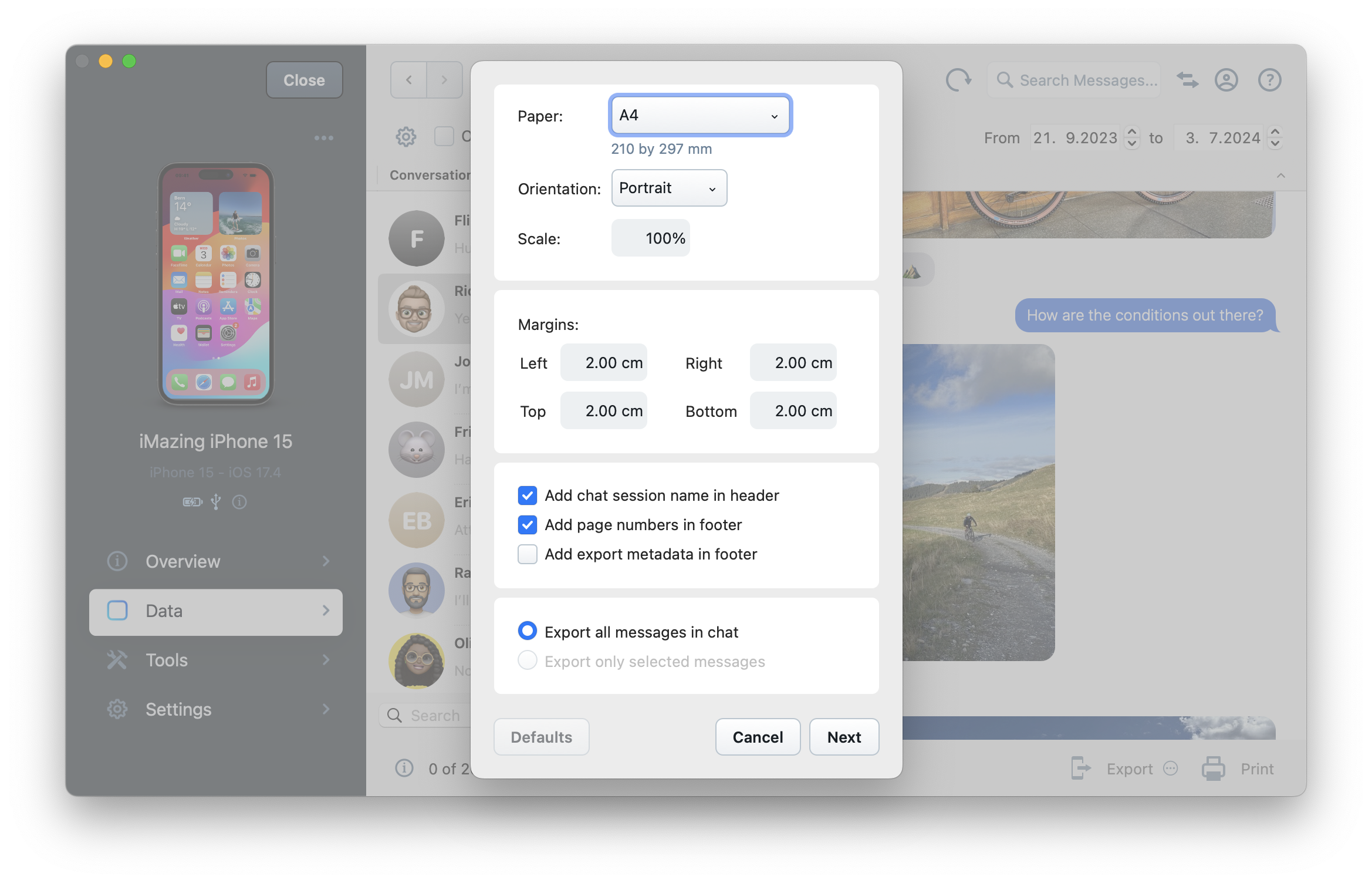Click the transfer arrows icon in toolbar
The width and height of the screenshot is (1372, 883).
[x=1188, y=80]
